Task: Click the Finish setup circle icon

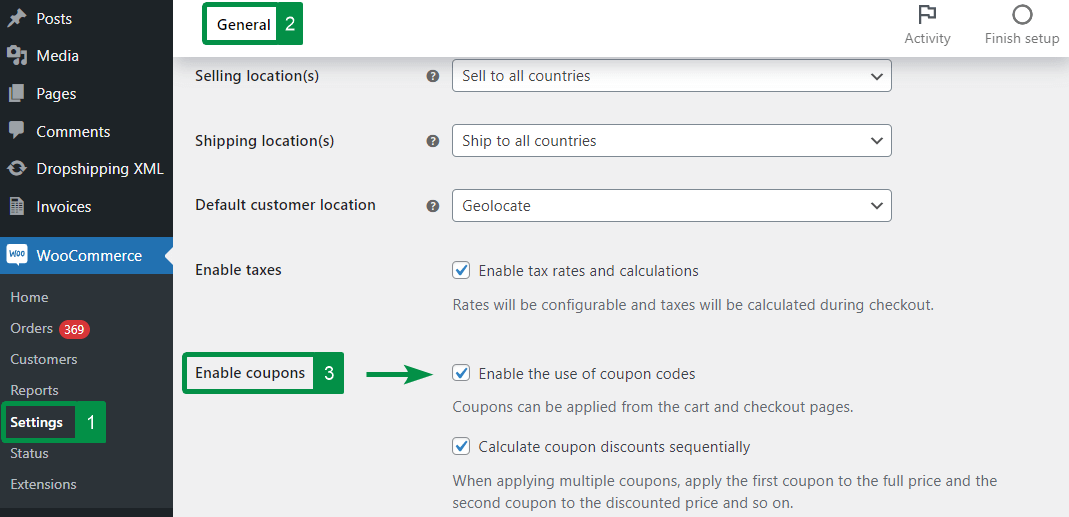Action: click(1021, 15)
